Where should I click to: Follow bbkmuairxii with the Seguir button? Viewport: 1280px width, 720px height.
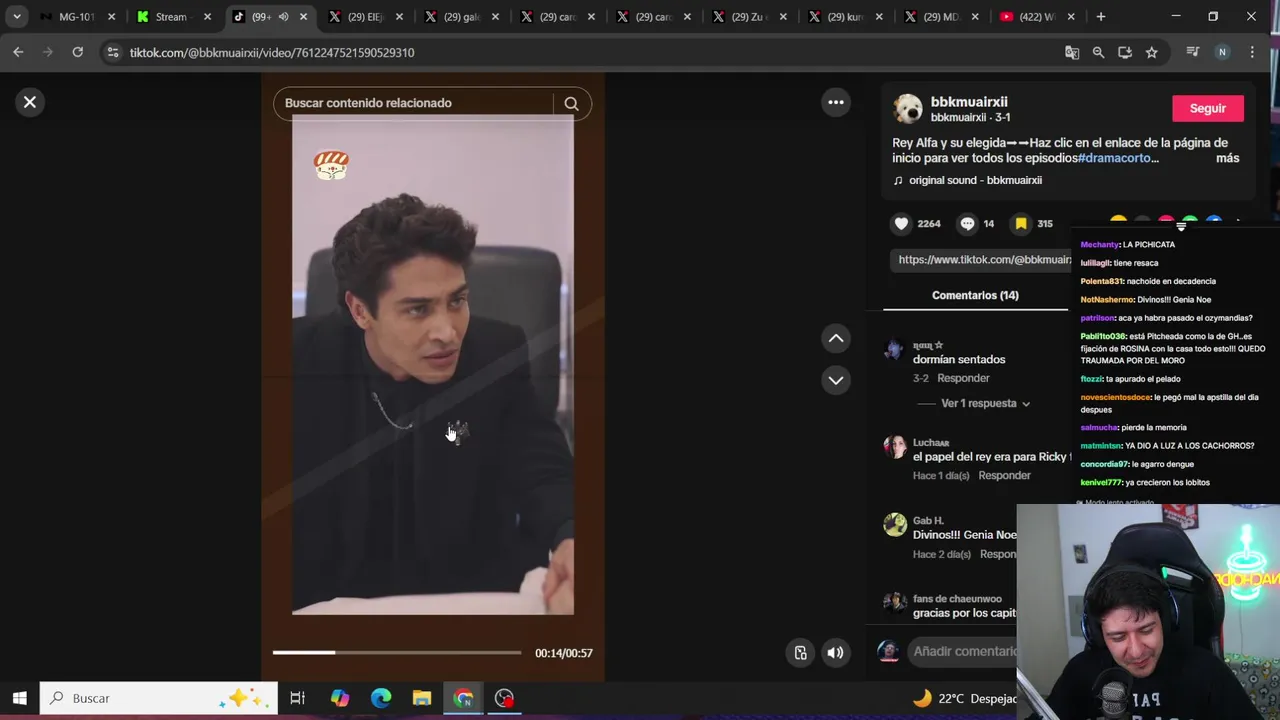[1207, 108]
